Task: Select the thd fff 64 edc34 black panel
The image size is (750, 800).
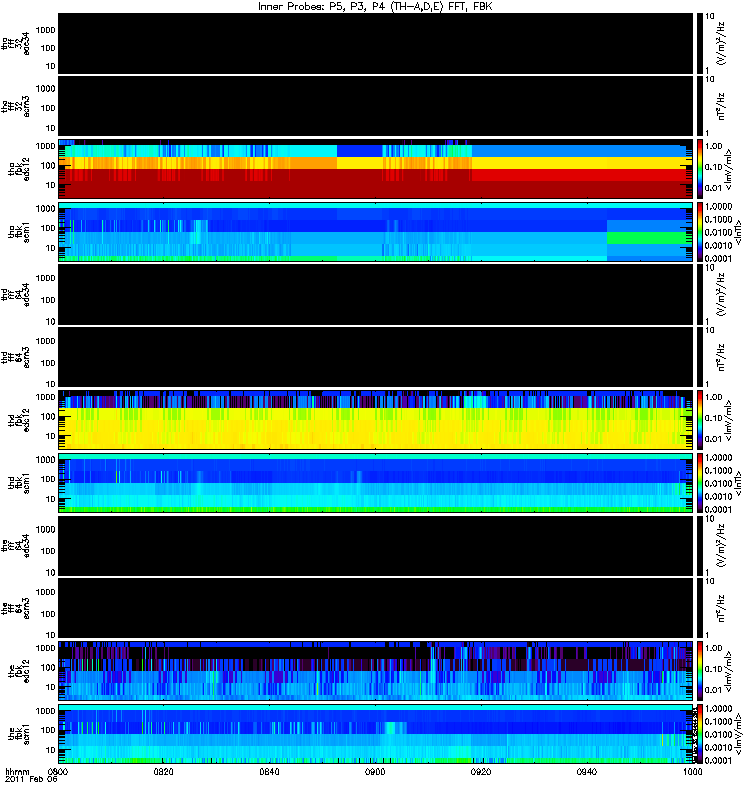Action: (375, 294)
